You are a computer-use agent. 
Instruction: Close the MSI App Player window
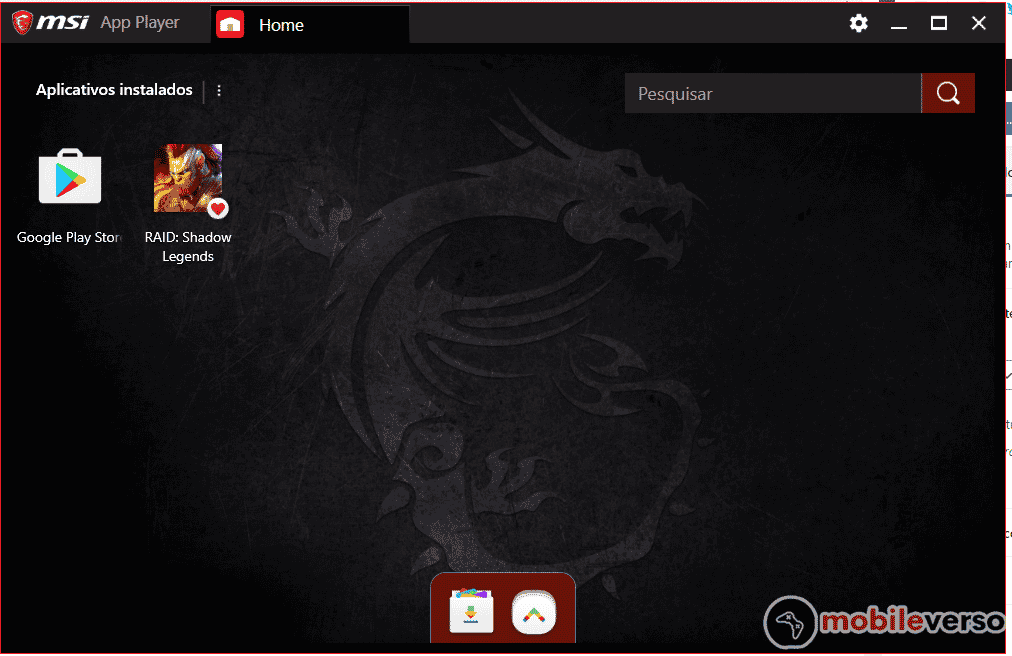[979, 23]
